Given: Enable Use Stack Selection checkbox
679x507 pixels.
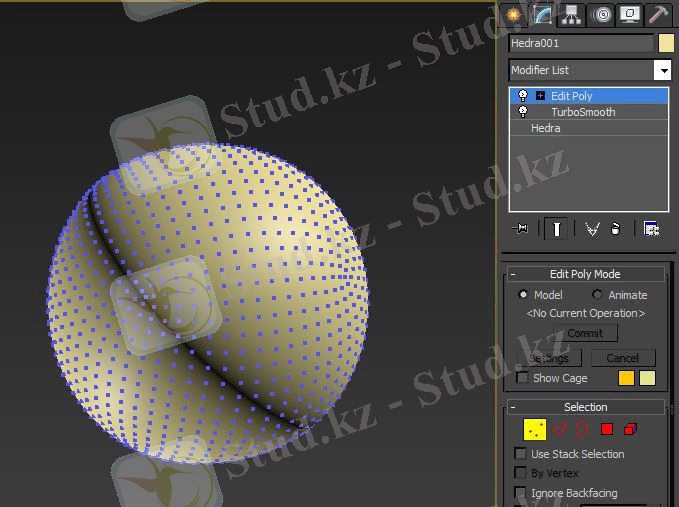Looking at the screenshot, I should pos(521,454).
